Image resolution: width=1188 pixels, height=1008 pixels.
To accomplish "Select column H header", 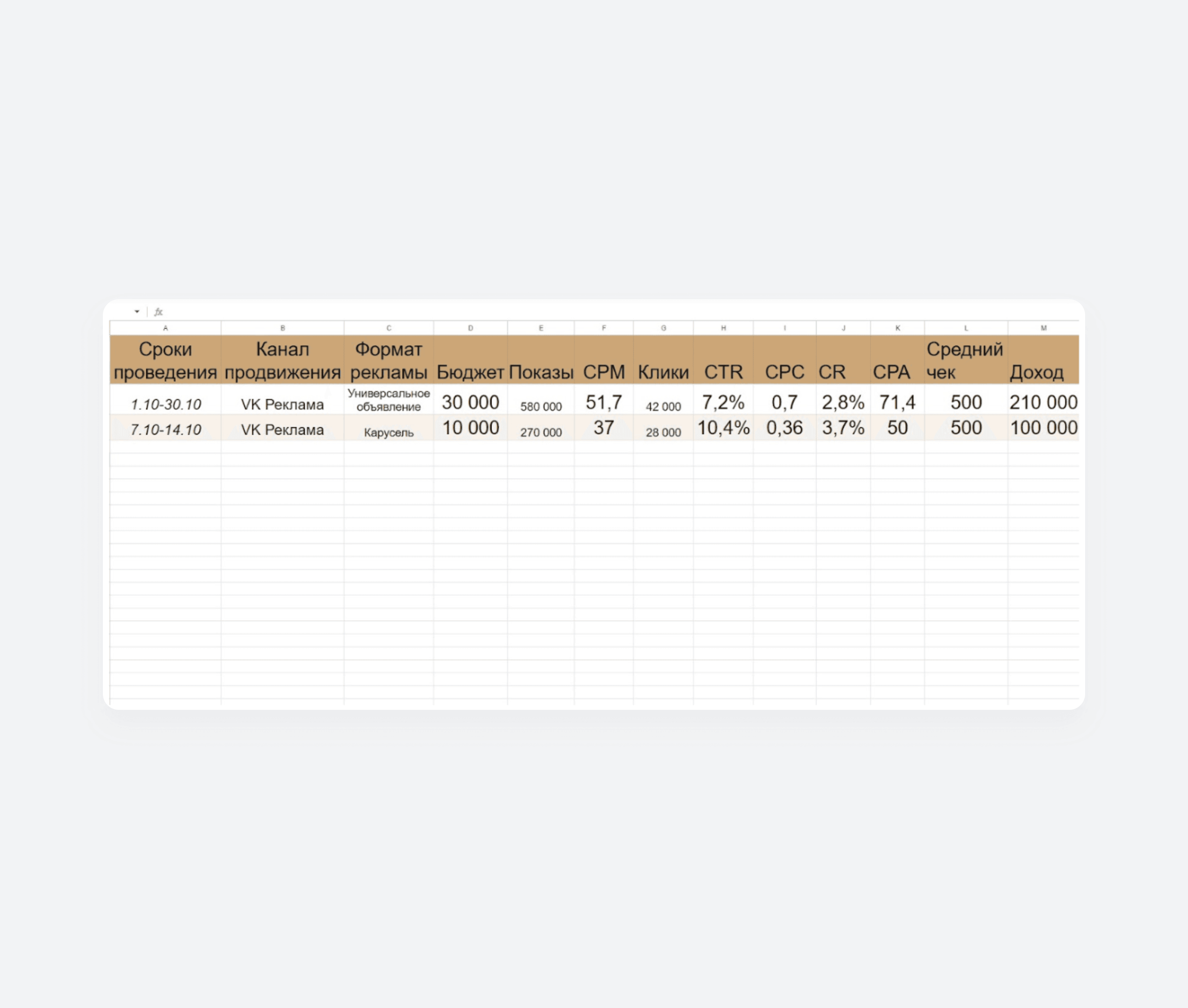I will (x=724, y=328).
